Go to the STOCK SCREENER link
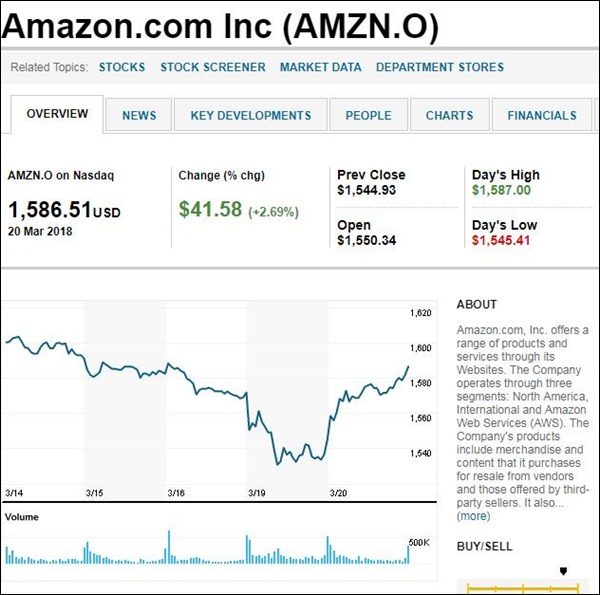Screen dimensions: 600x595 point(213,67)
